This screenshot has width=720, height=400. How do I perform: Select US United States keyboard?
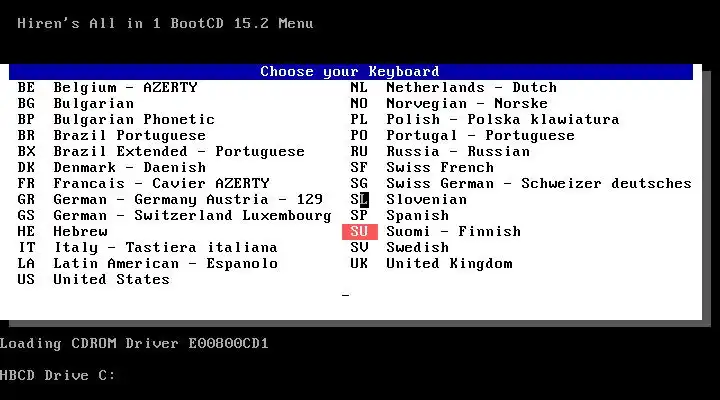pyautogui.click(x=94, y=279)
